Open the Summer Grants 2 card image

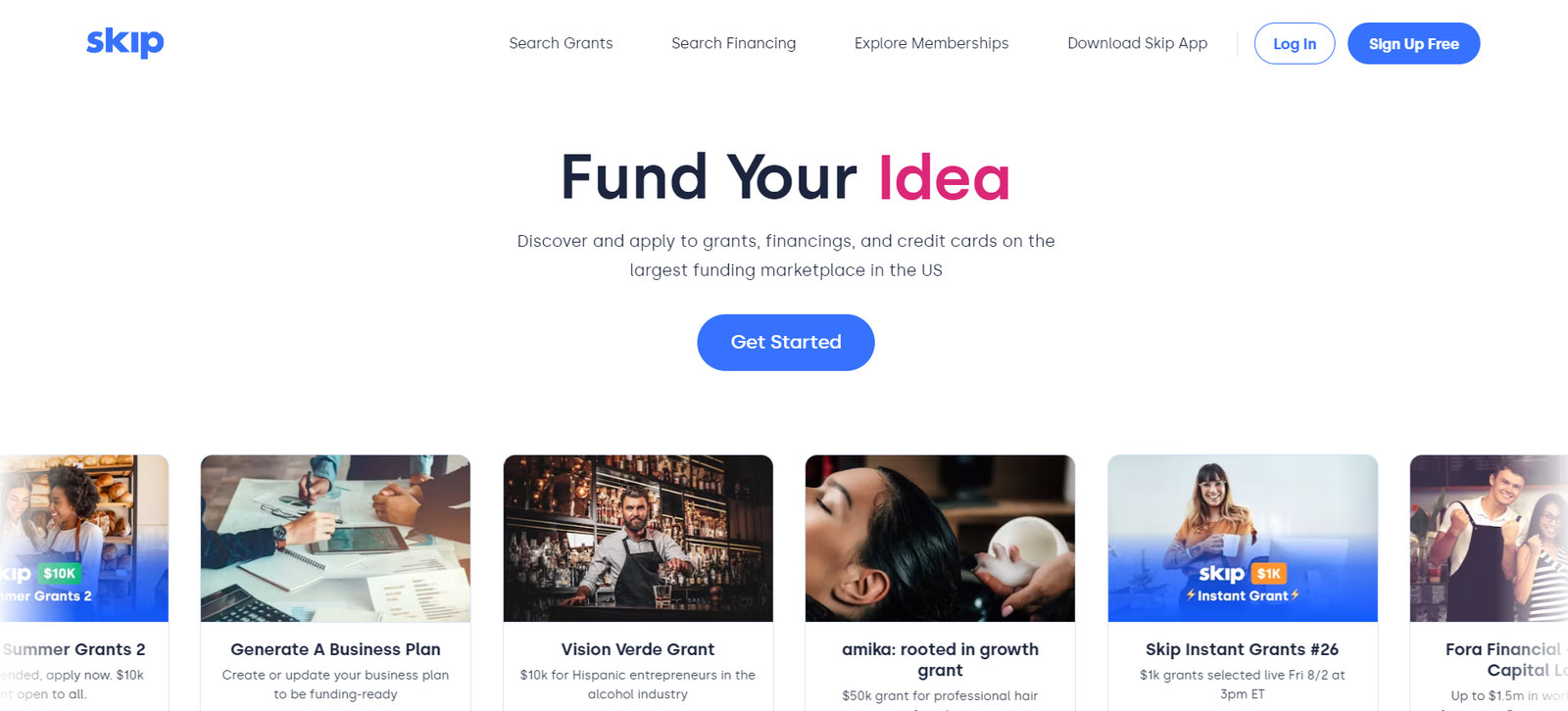84,538
